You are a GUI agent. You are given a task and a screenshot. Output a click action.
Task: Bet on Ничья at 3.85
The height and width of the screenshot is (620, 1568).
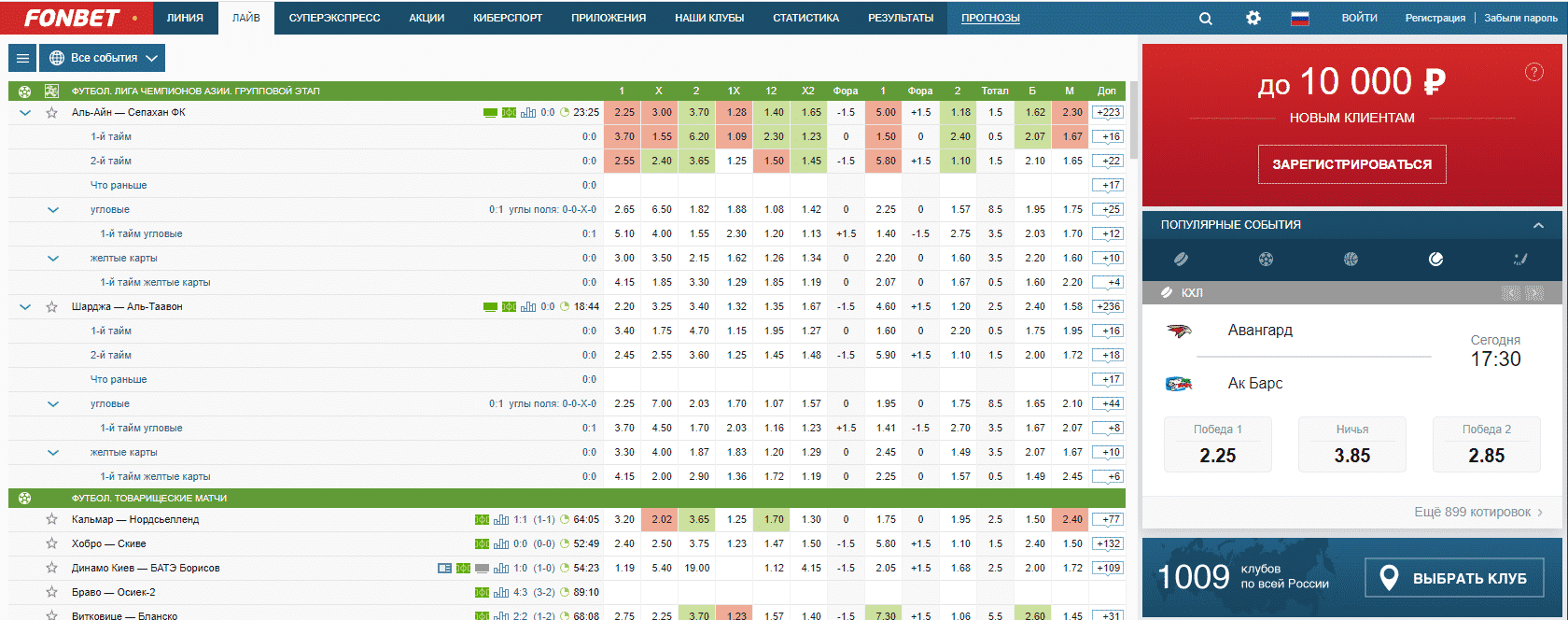1352,444
